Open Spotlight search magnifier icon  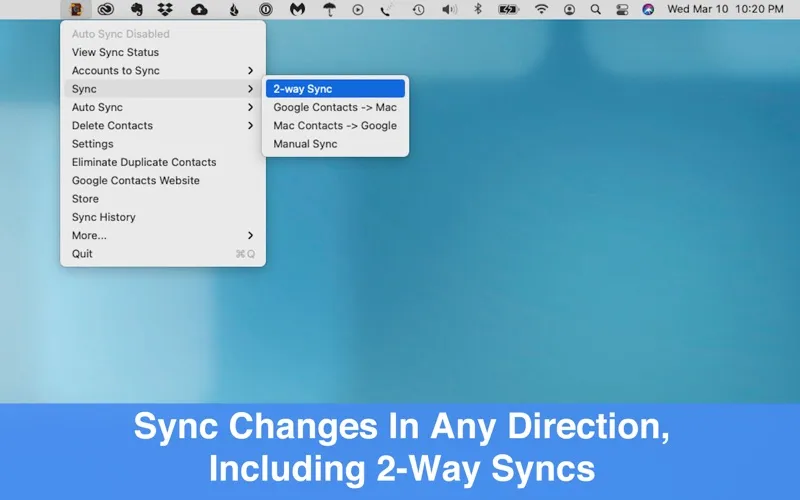coord(596,9)
